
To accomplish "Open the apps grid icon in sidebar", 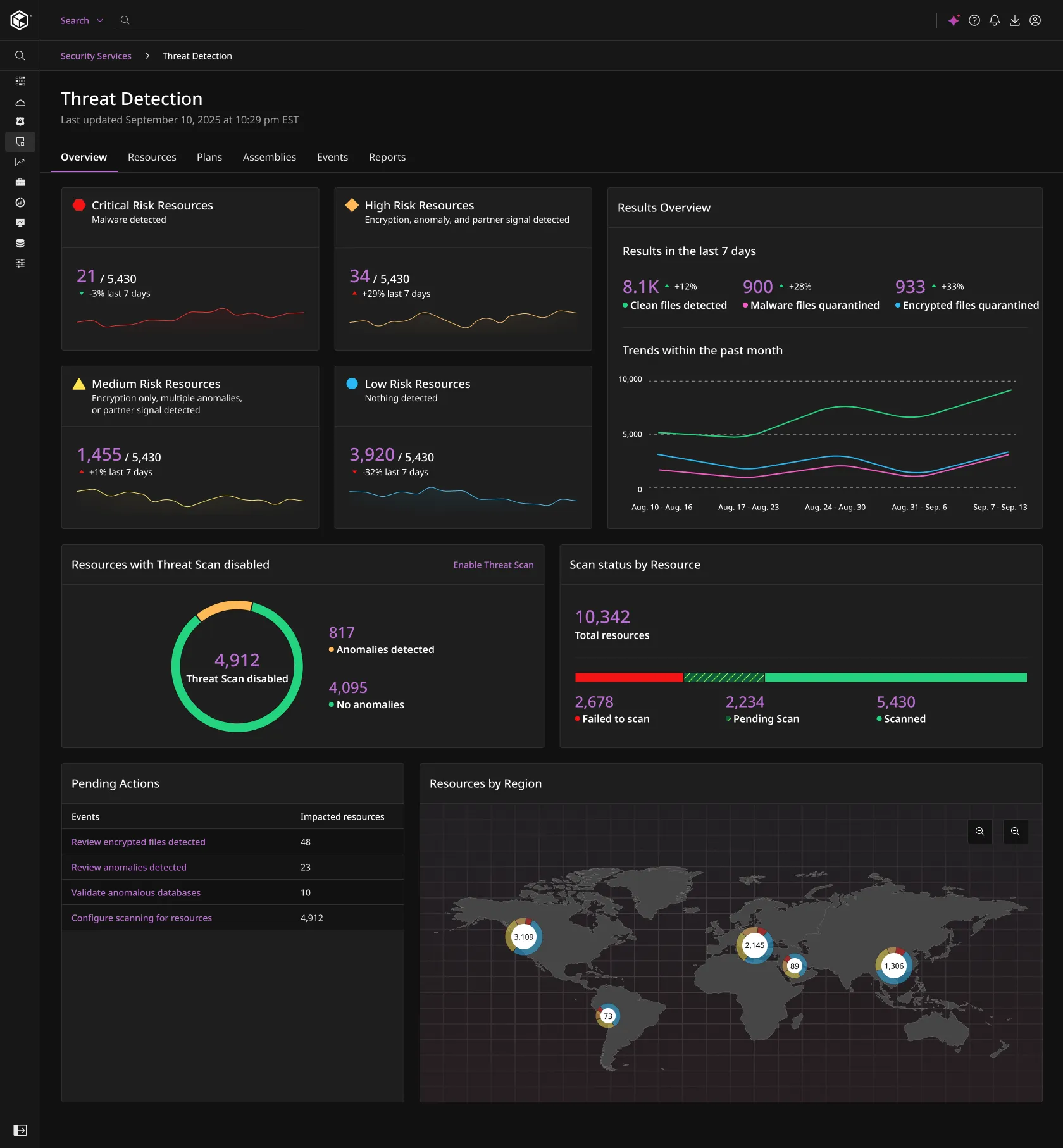I will 20,80.
